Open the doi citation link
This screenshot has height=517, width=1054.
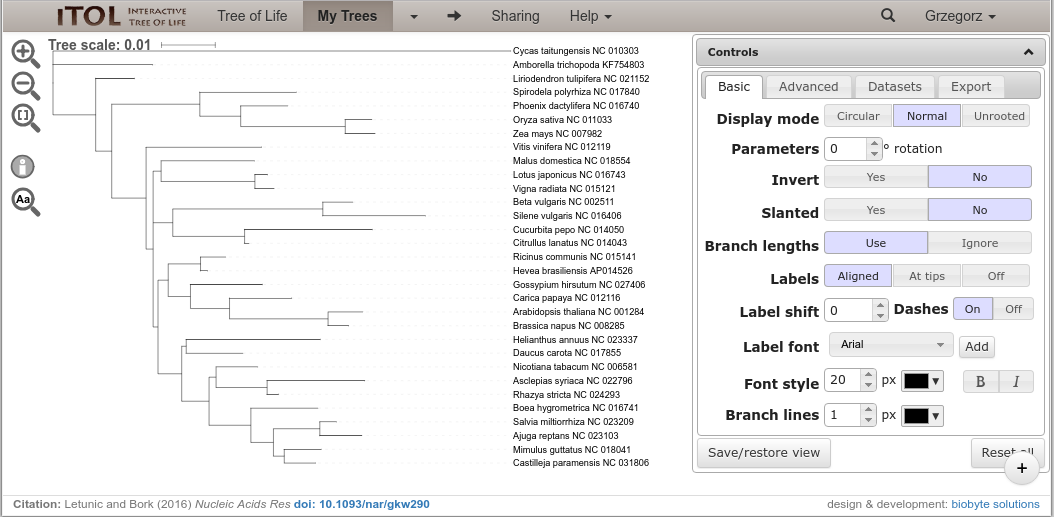click(x=361, y=504)
